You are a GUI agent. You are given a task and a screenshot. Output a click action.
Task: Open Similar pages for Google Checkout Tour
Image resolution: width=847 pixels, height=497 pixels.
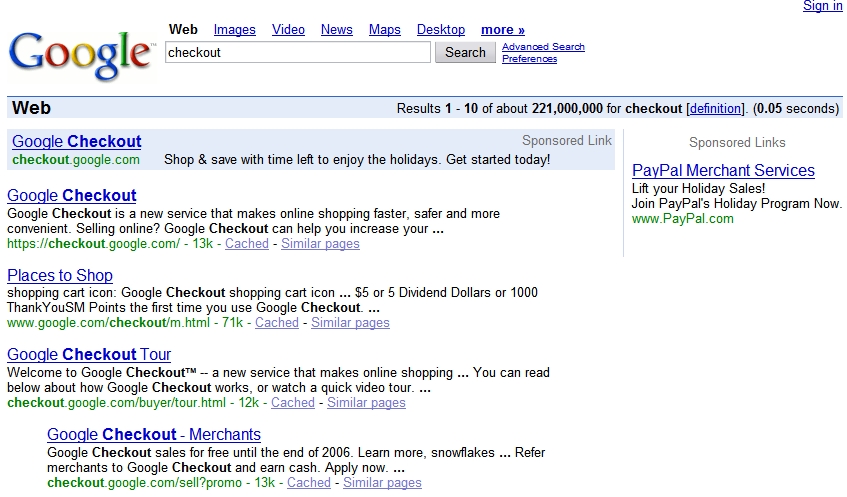click(x=366, y=402)
